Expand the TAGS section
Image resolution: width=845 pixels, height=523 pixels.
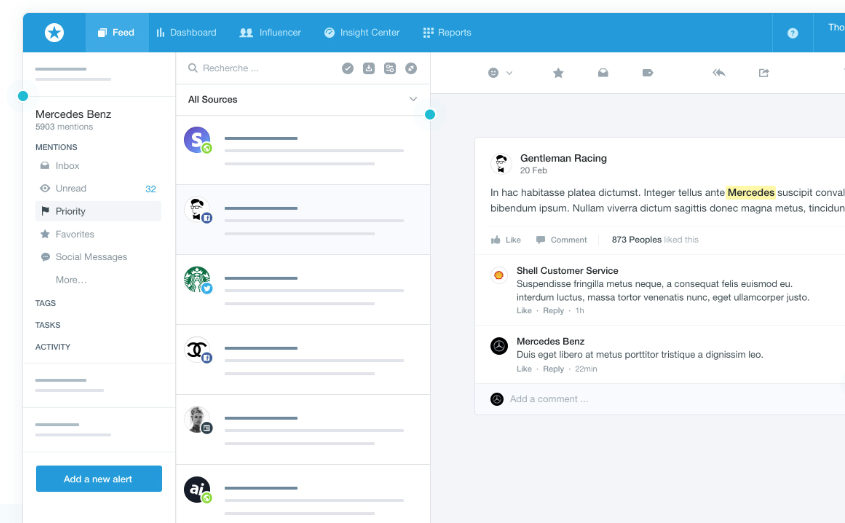pyautogui.click(x=45, y=303)
